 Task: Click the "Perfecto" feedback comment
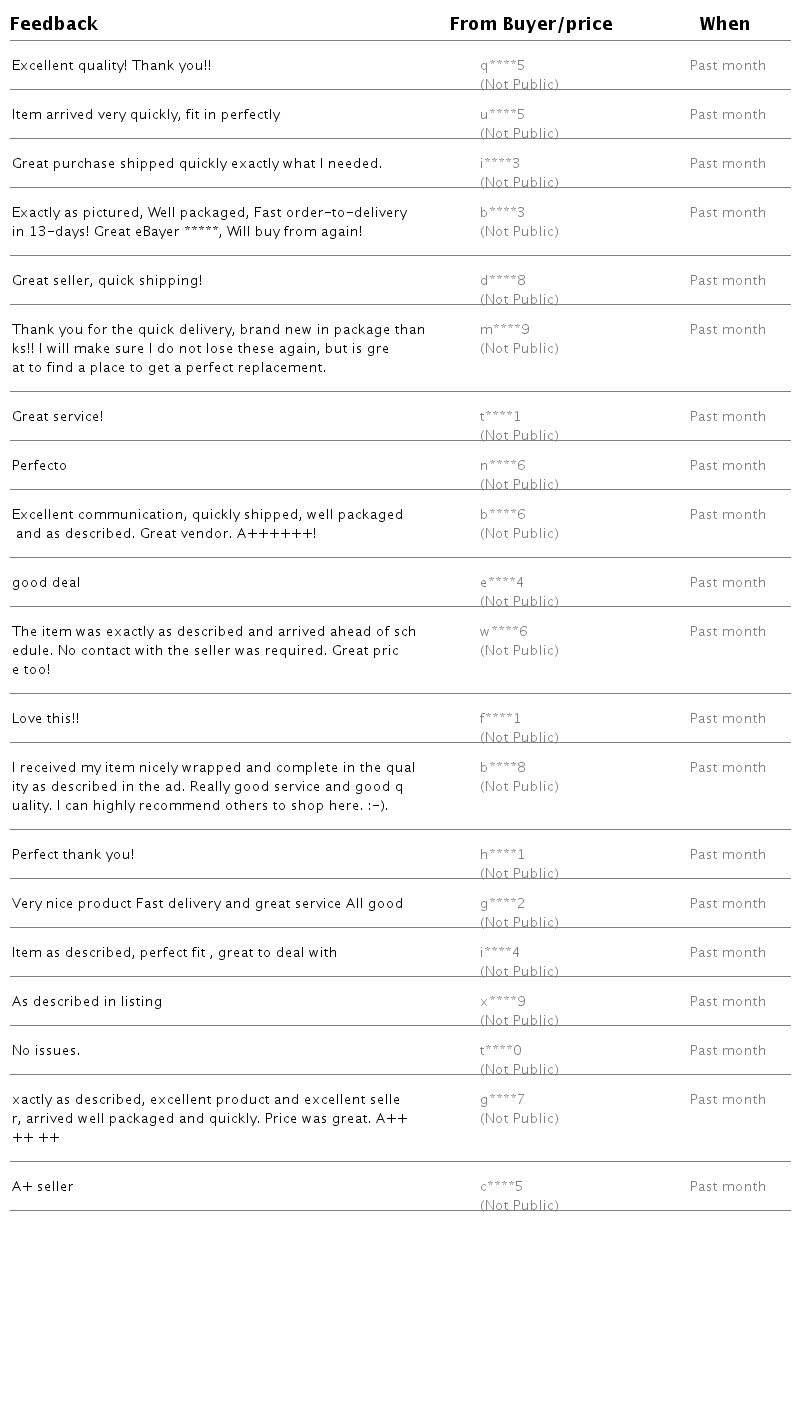click(x=40, y=466)
